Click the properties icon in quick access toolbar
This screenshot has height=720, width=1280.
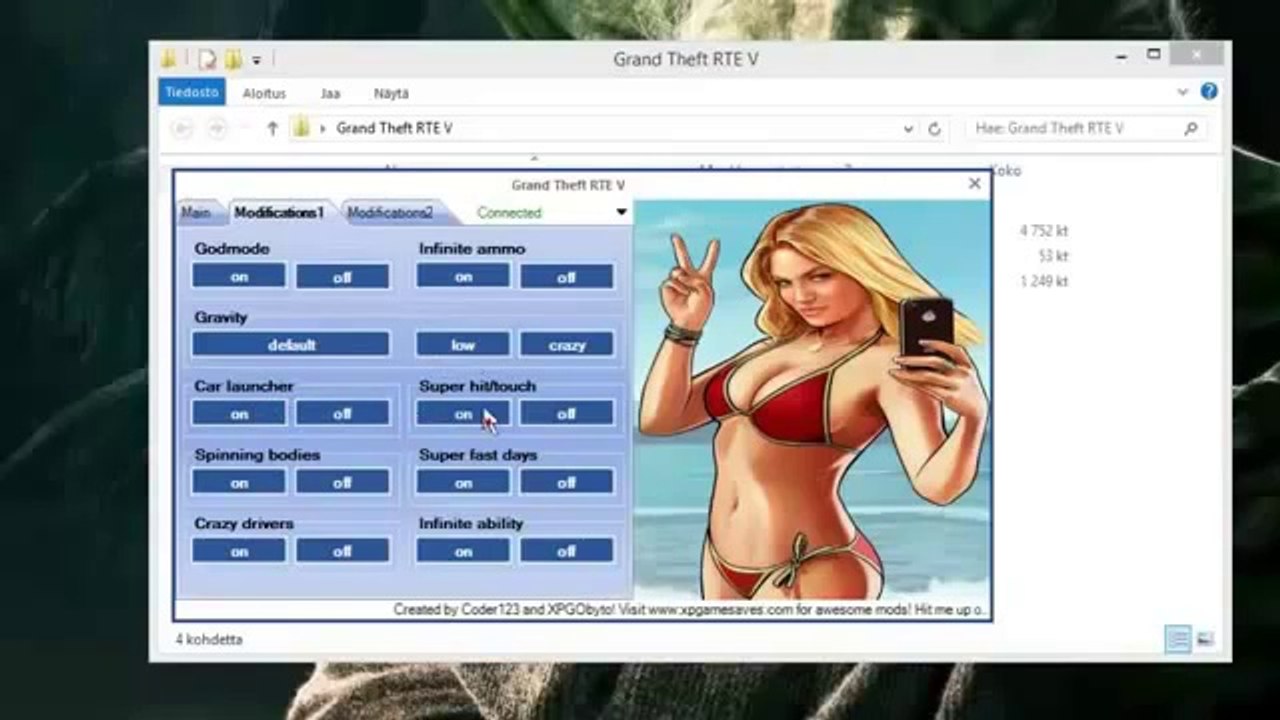tap(207, 59)
